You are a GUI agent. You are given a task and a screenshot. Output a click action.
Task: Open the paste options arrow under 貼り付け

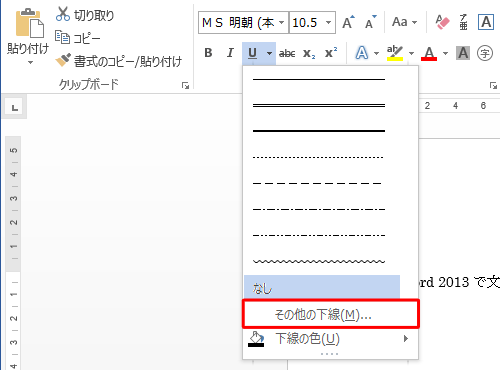pos(30,62)
